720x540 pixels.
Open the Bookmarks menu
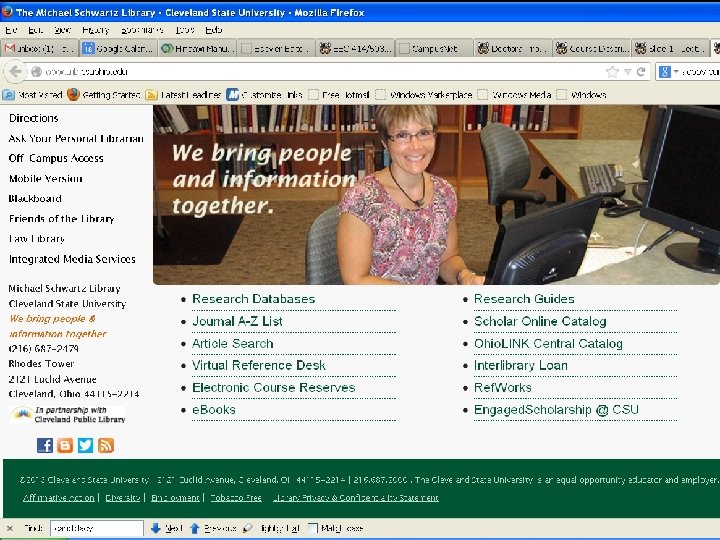point(142,30)
